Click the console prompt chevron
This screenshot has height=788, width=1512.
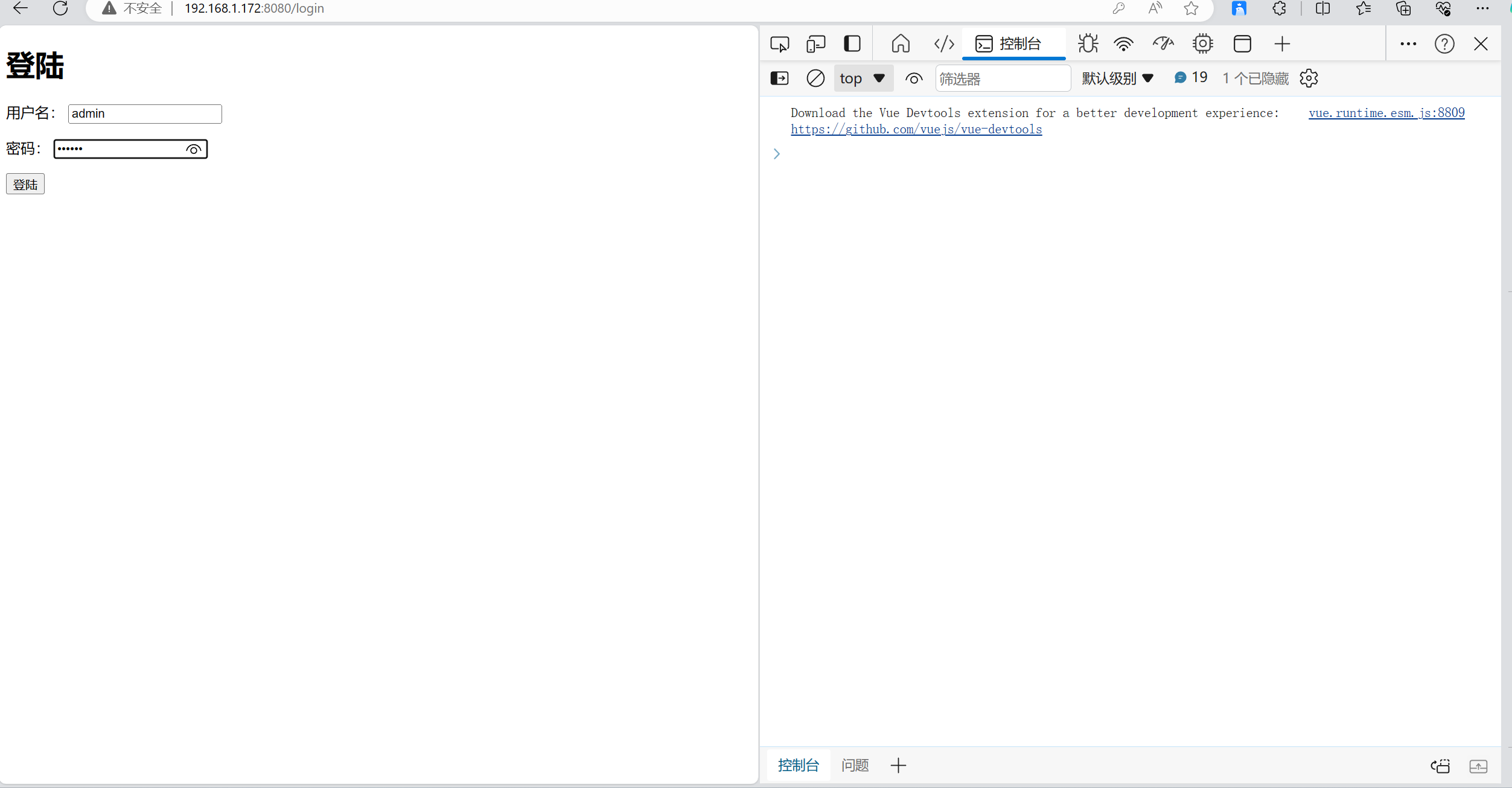click(x=777, y=154)
